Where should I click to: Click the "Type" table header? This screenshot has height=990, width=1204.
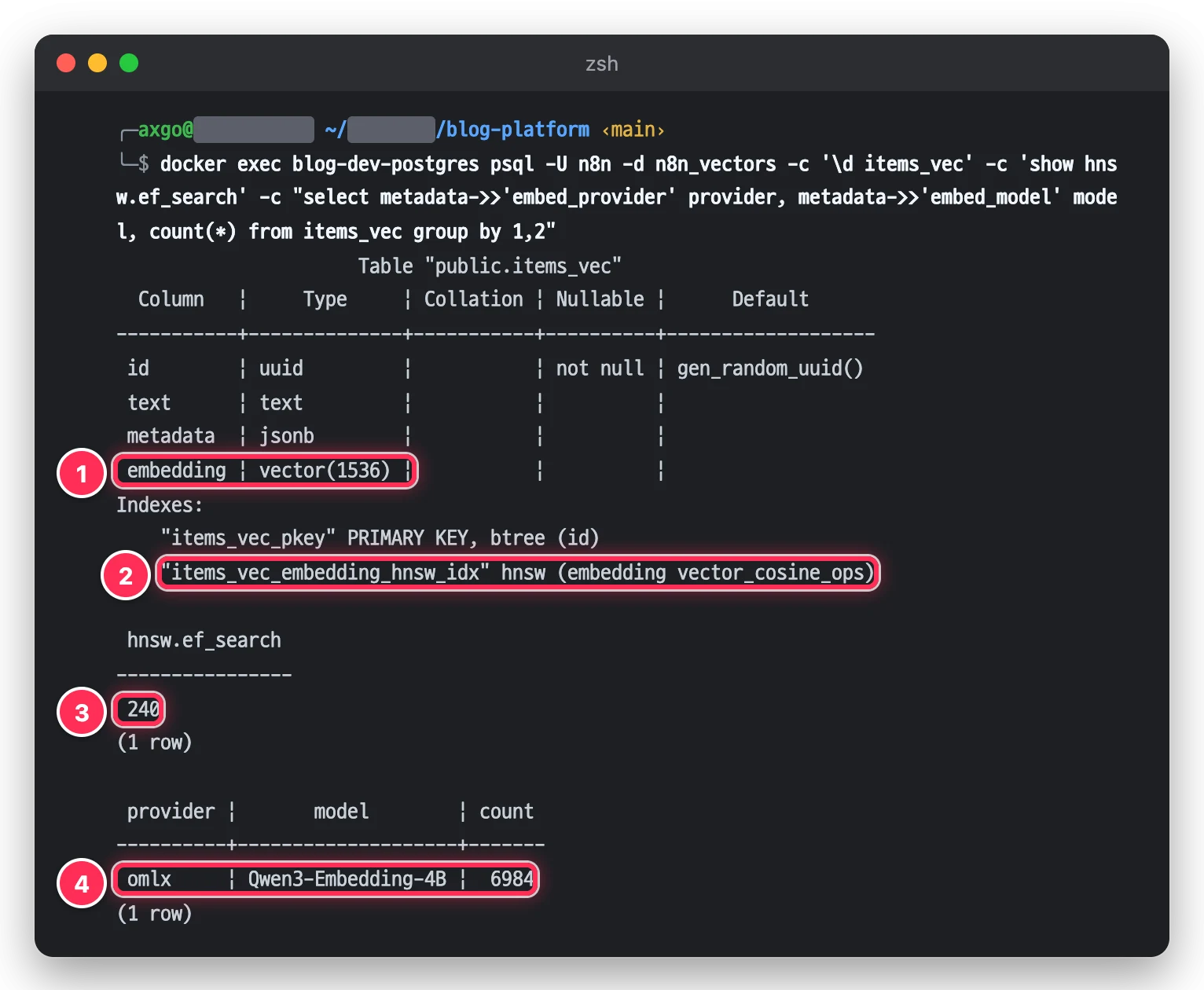click(x=325, y=299)
